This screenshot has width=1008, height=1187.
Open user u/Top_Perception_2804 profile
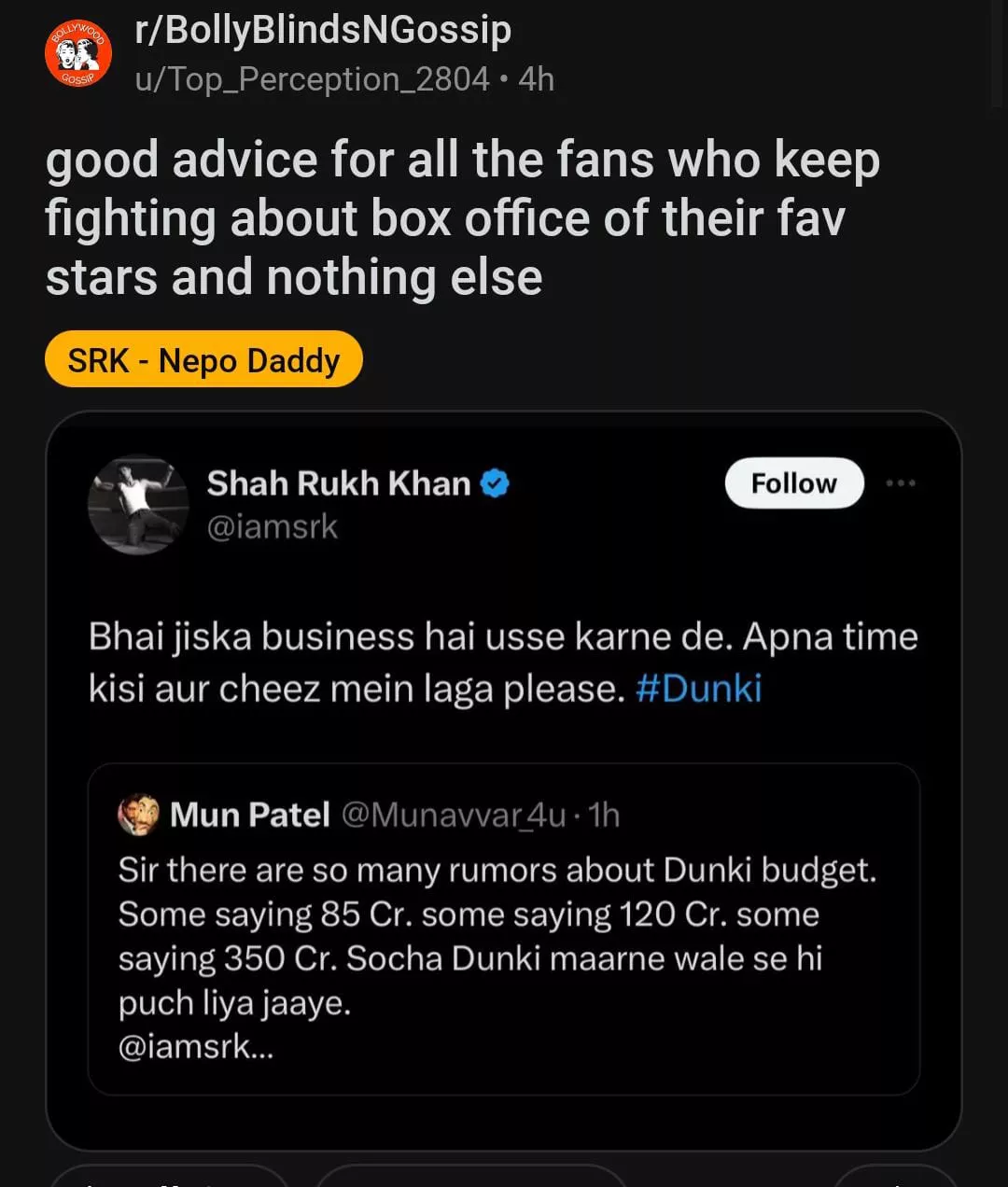coord(312,79)
